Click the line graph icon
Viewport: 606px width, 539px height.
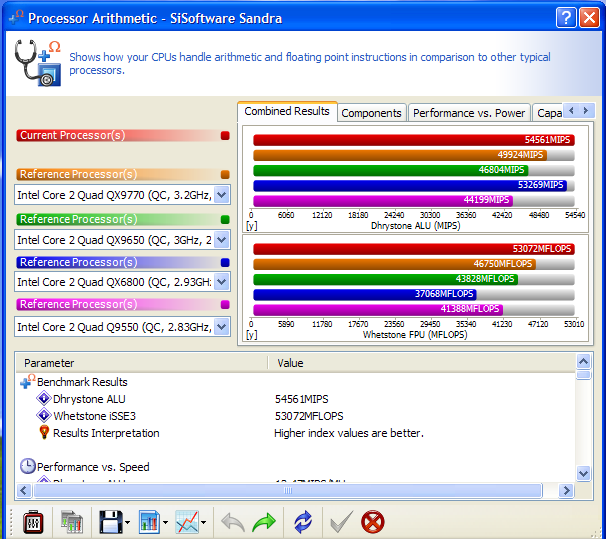tap(187, 522)
